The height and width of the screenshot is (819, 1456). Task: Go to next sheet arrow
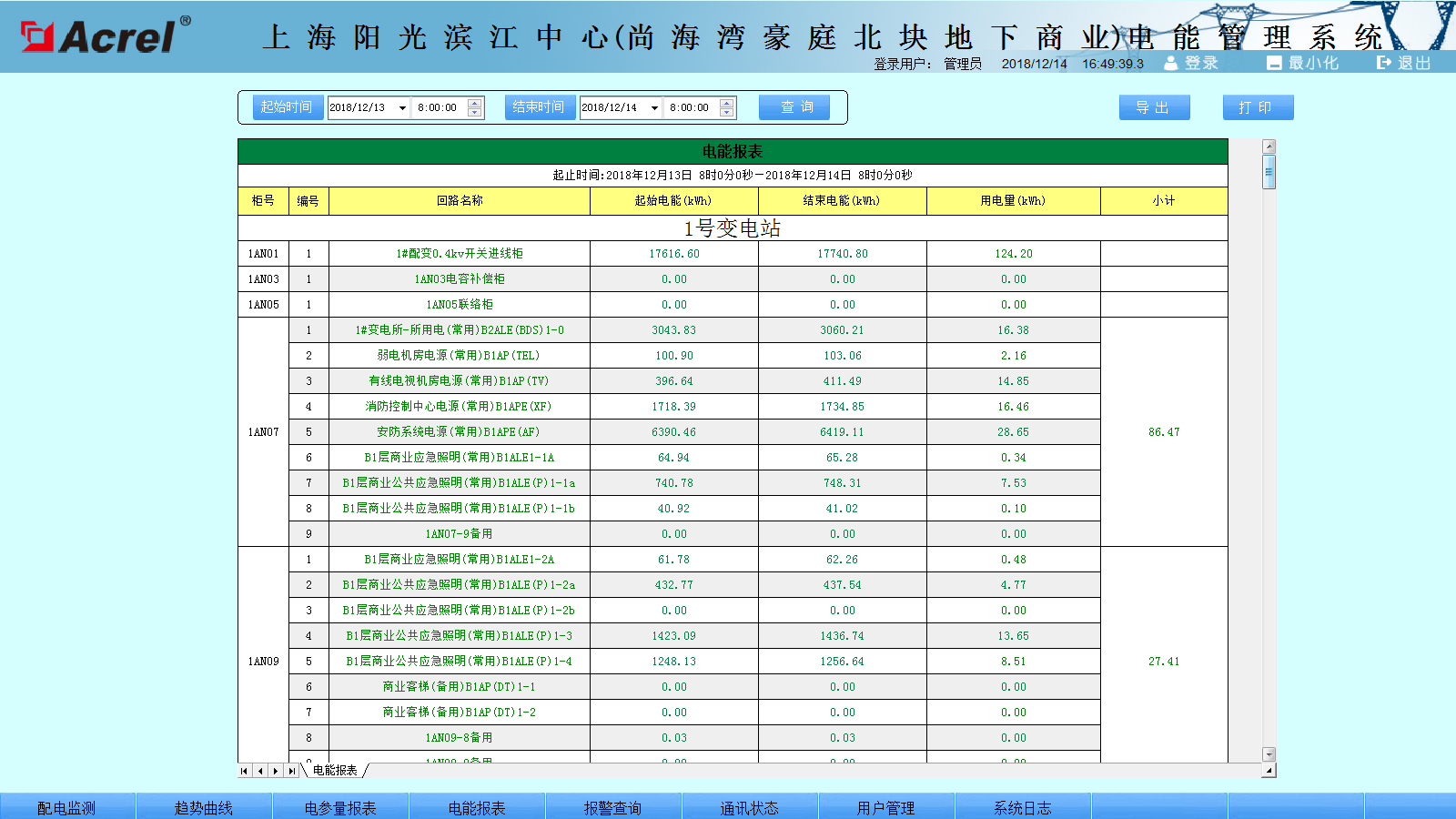point(276,771)
